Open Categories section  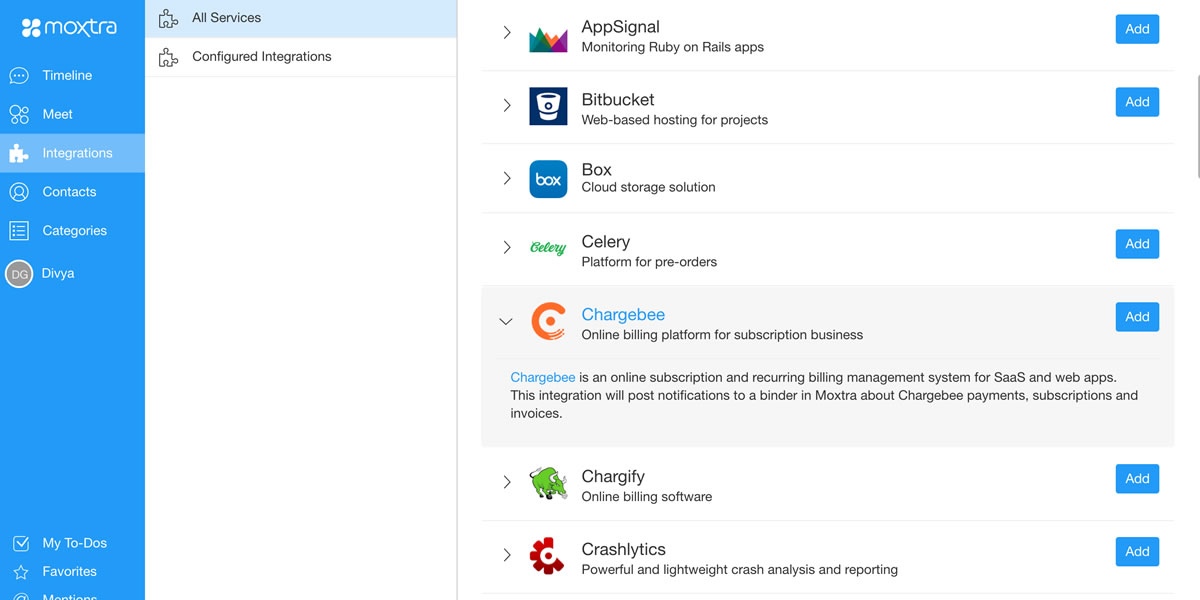tap(72, 231)
